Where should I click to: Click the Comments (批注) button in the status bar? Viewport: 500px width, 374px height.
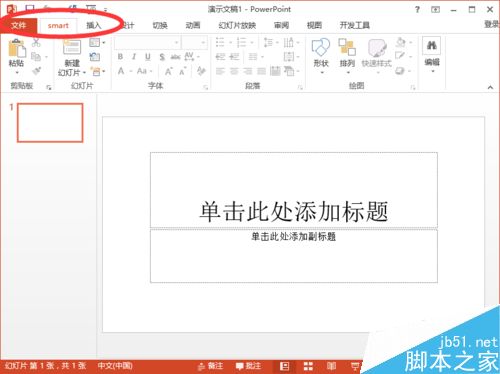(248, 366)
